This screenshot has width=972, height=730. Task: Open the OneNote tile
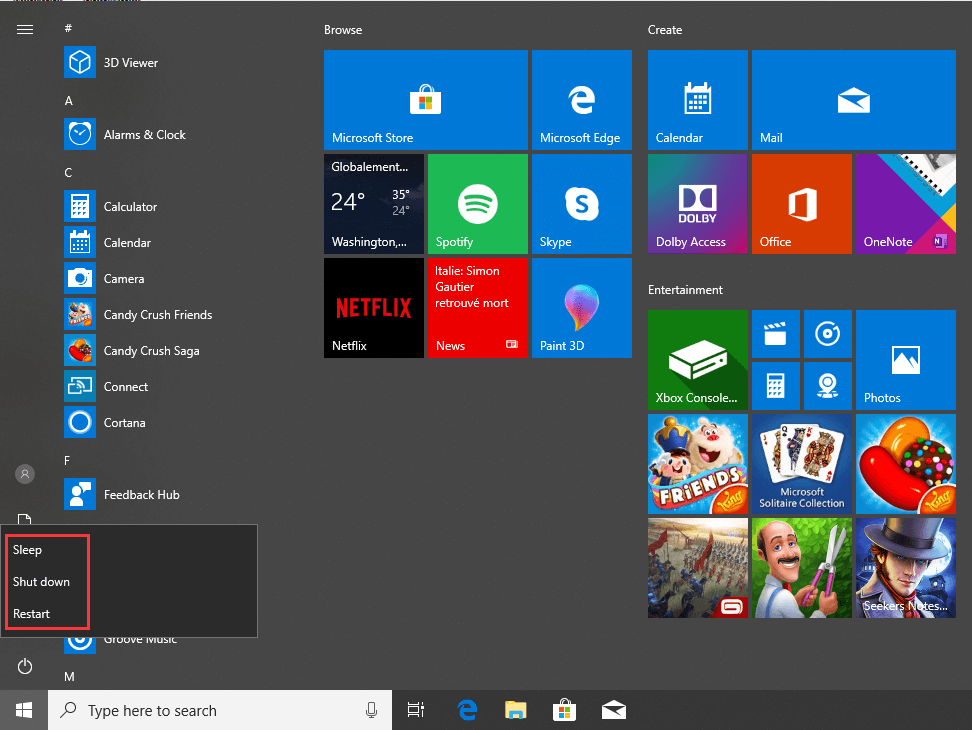(906, 204)
